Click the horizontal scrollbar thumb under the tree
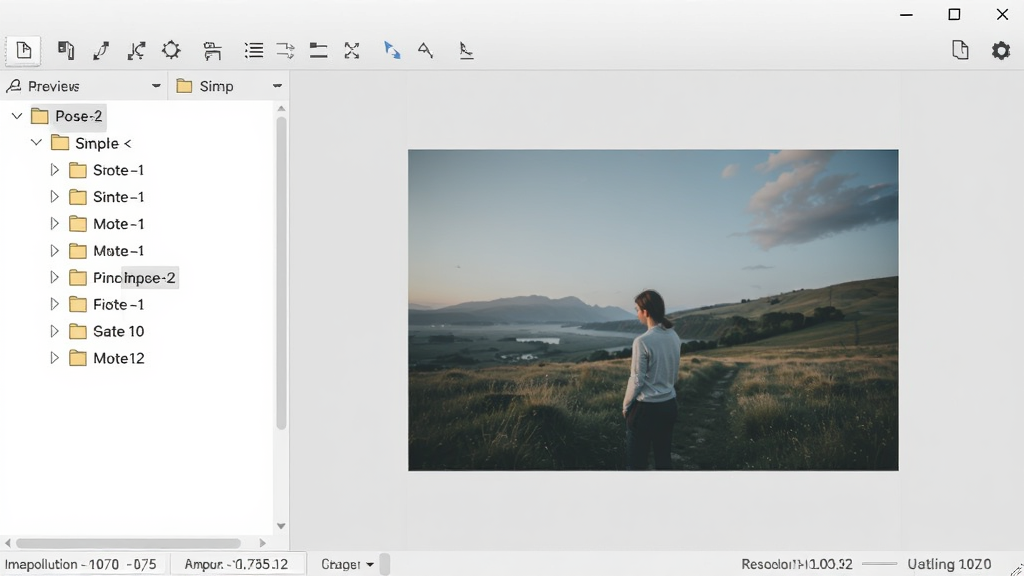 129,543
